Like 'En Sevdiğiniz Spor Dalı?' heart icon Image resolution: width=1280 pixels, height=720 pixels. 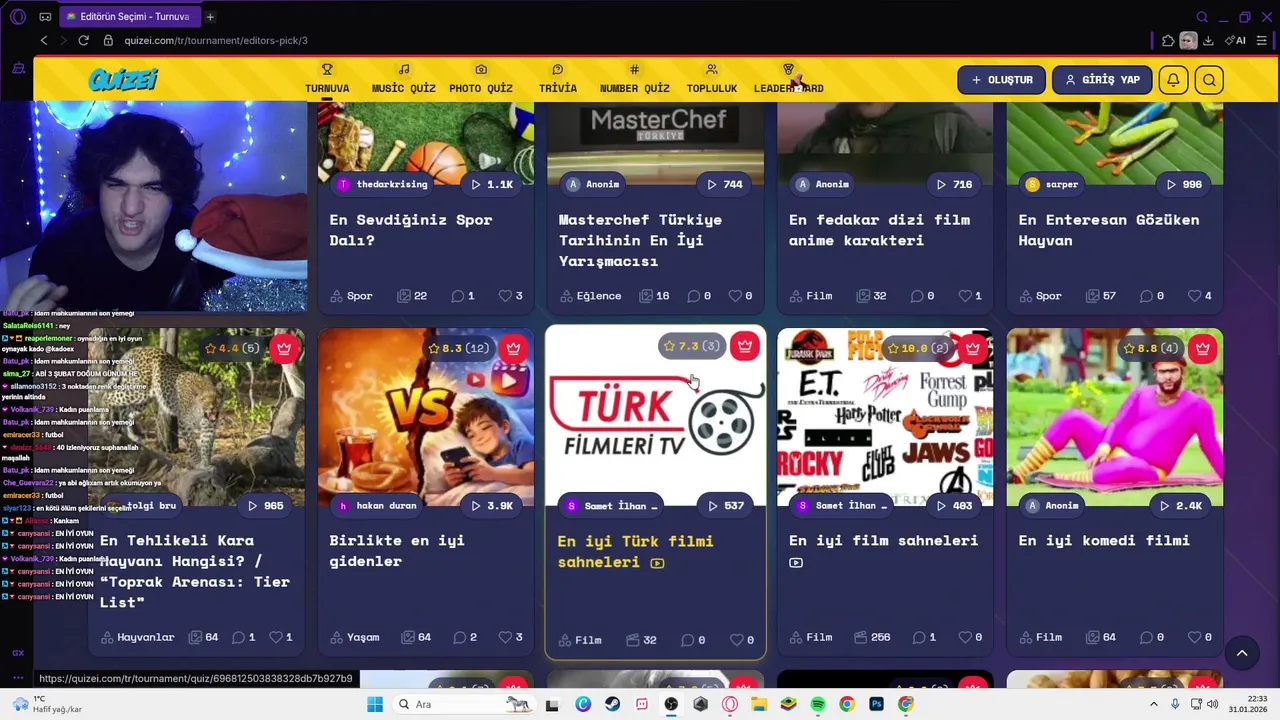pos(505,296)
